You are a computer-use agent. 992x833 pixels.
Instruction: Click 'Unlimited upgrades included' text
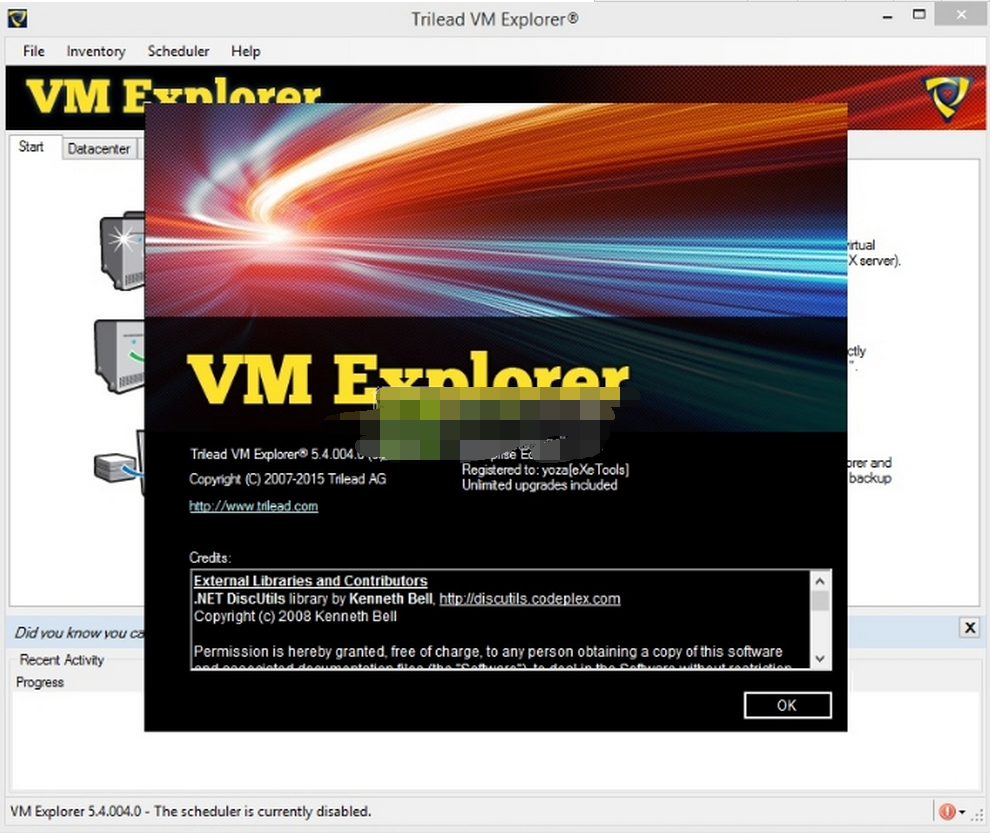tap(540, 485)
